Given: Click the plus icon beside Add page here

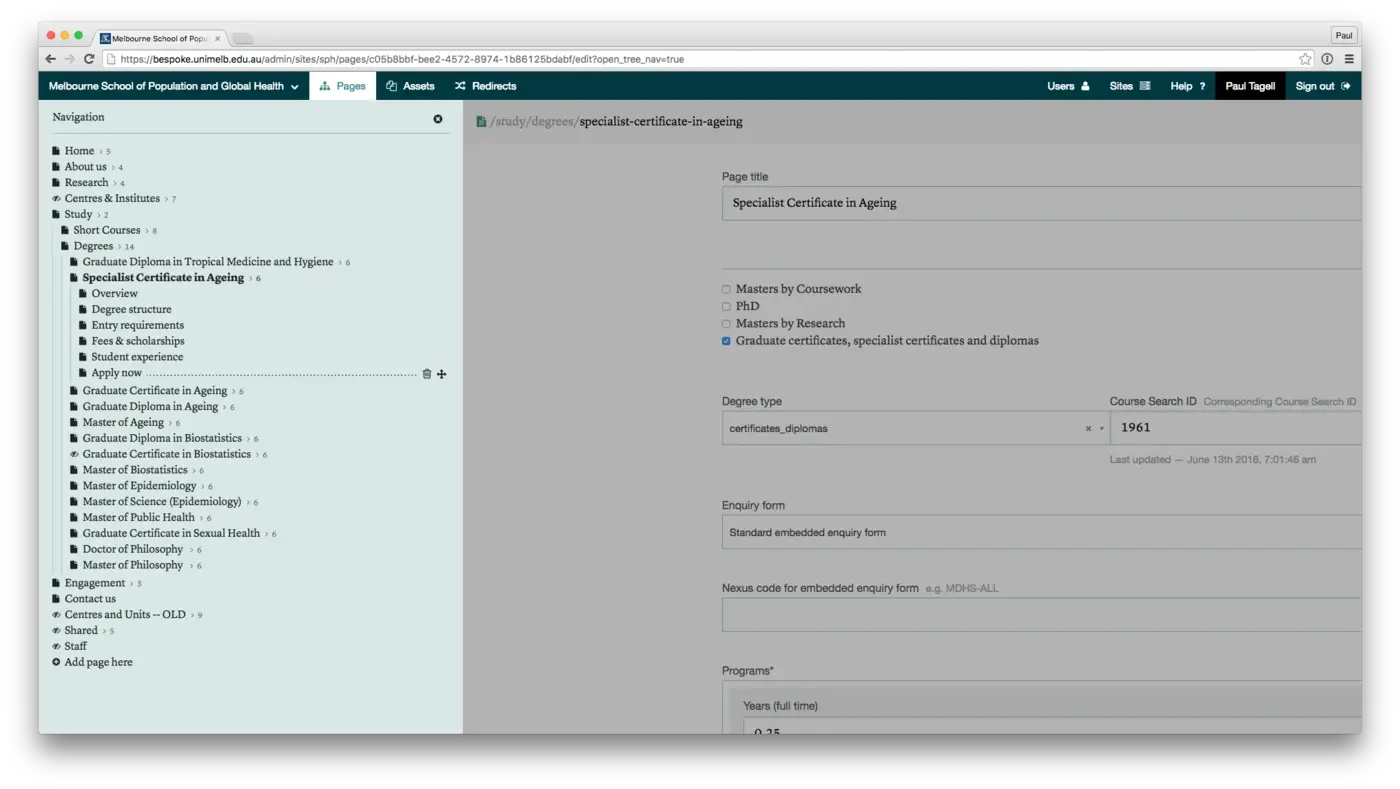Looking at the screenshot, I should pyautogui.click(x=56, y=662).
